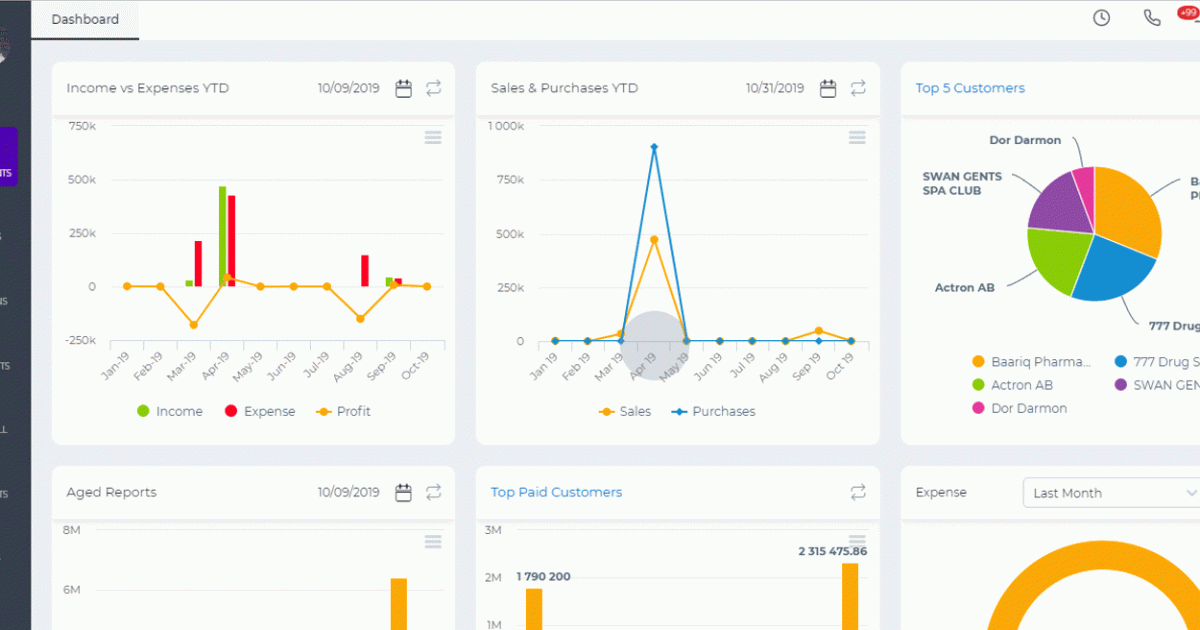Viewport: 1200px width, 630px height.
Task: Click the Aged Reports title
Action: [x=111, y=492]
